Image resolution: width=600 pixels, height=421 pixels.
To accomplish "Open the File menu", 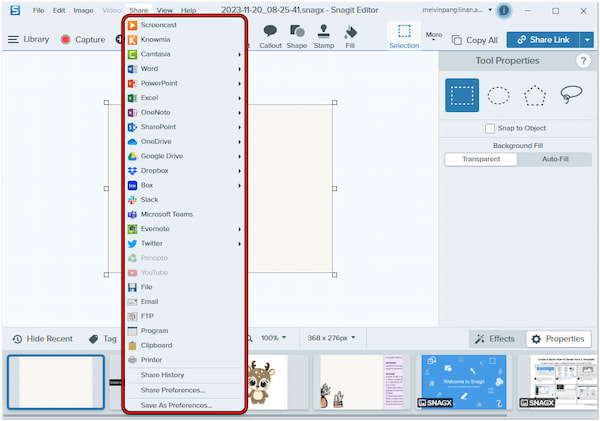I will (38, 10).
